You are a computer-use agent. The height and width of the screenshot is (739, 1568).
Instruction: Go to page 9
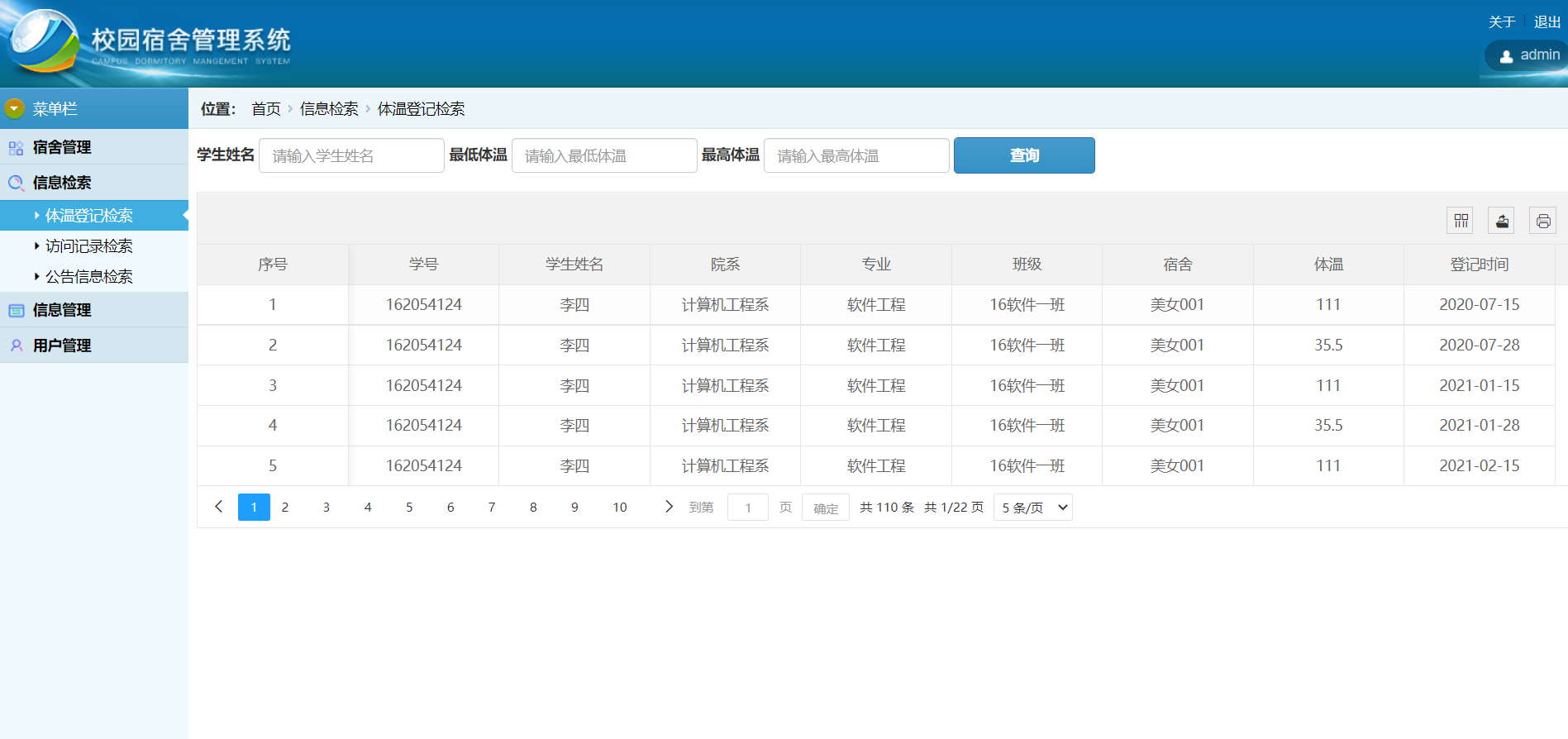click(574, 507)
